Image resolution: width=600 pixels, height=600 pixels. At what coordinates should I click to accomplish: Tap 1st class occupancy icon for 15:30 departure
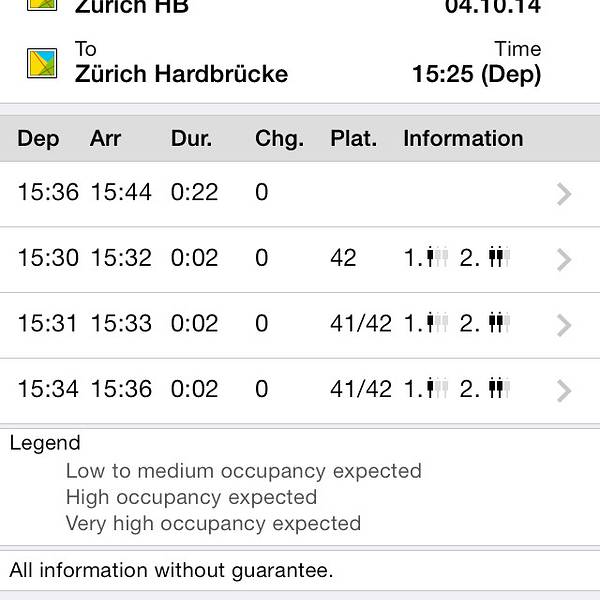pyautogui.click(x=436, y=258)
